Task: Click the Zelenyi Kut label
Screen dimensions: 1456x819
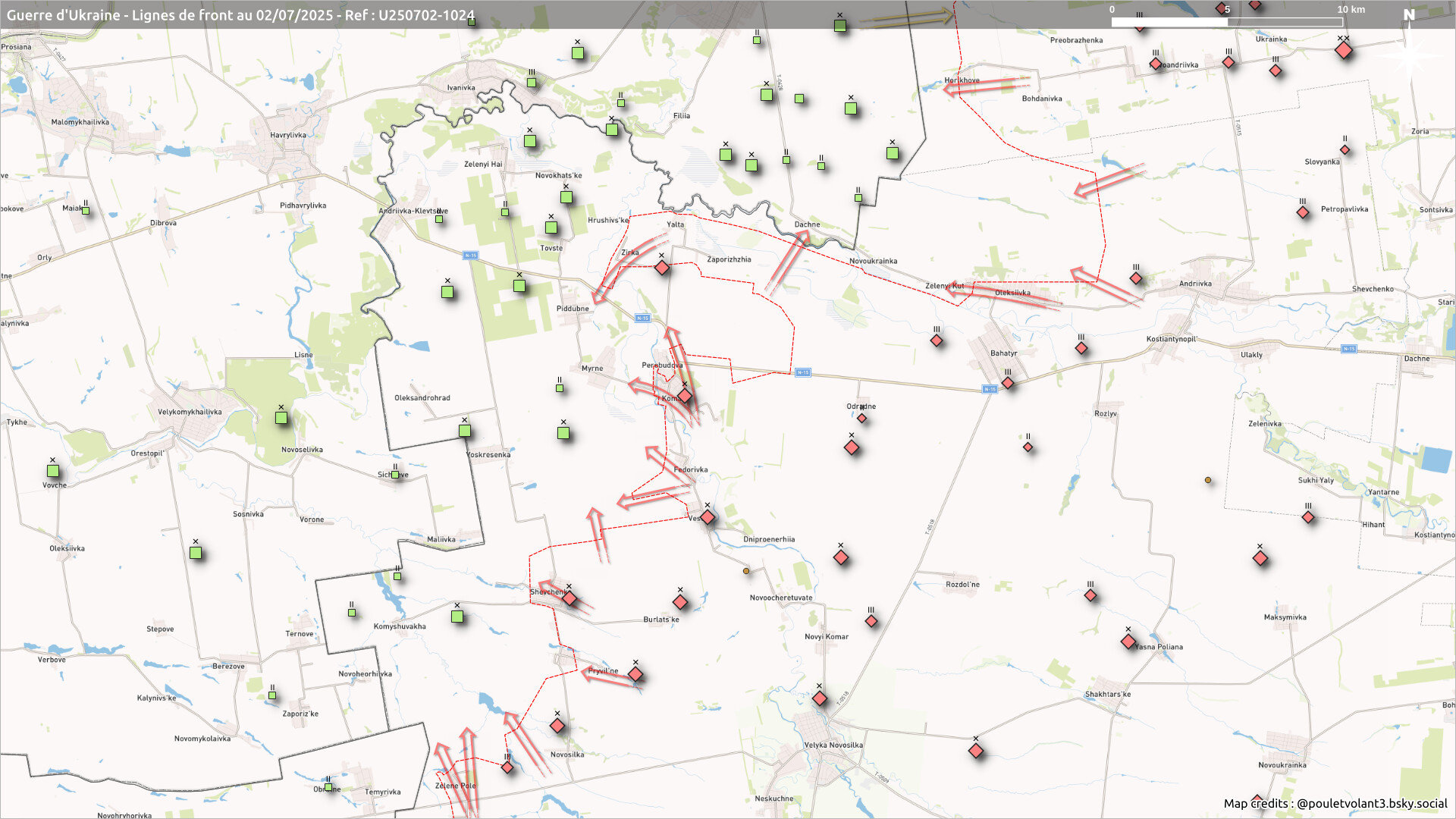Action: [944, 286]
